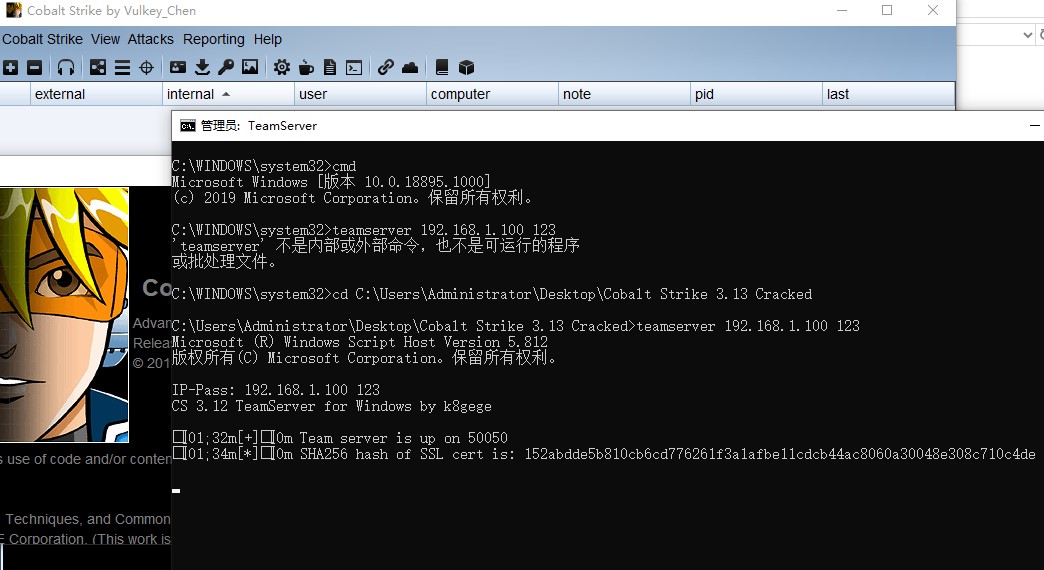Maximize the Cobalt Strike window
Image resolution: width=1044 pixels, height=570 pixels.
(x=887, y=10)
